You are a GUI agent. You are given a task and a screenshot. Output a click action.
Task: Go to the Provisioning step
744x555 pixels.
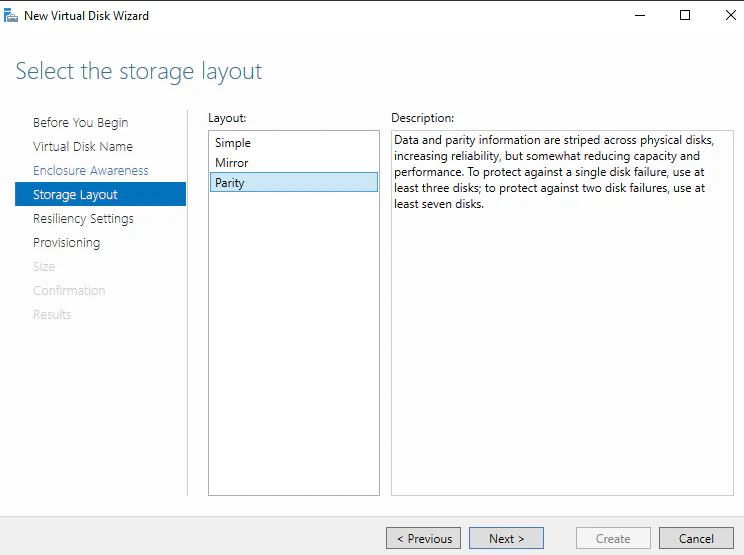click(66, 243)
